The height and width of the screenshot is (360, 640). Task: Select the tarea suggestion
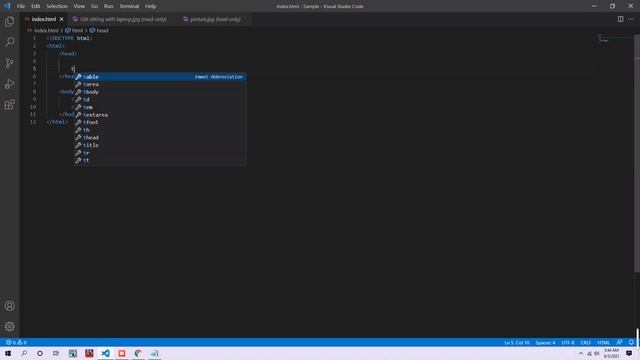(160, 84)
